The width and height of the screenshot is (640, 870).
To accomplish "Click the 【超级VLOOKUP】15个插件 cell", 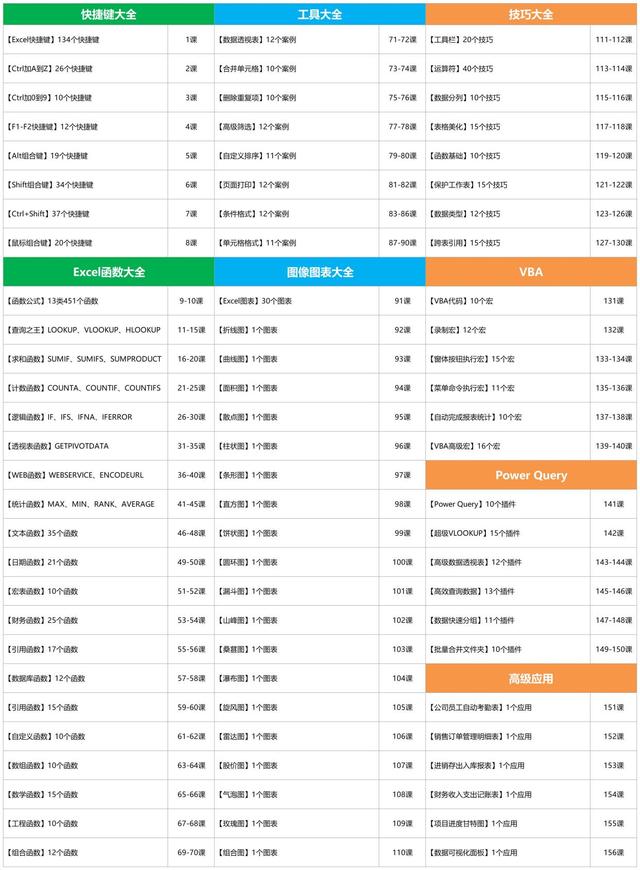I will (508, 533).
